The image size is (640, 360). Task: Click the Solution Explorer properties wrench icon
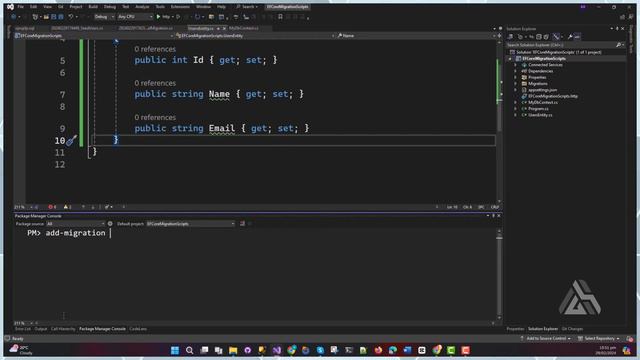[570, 37]
